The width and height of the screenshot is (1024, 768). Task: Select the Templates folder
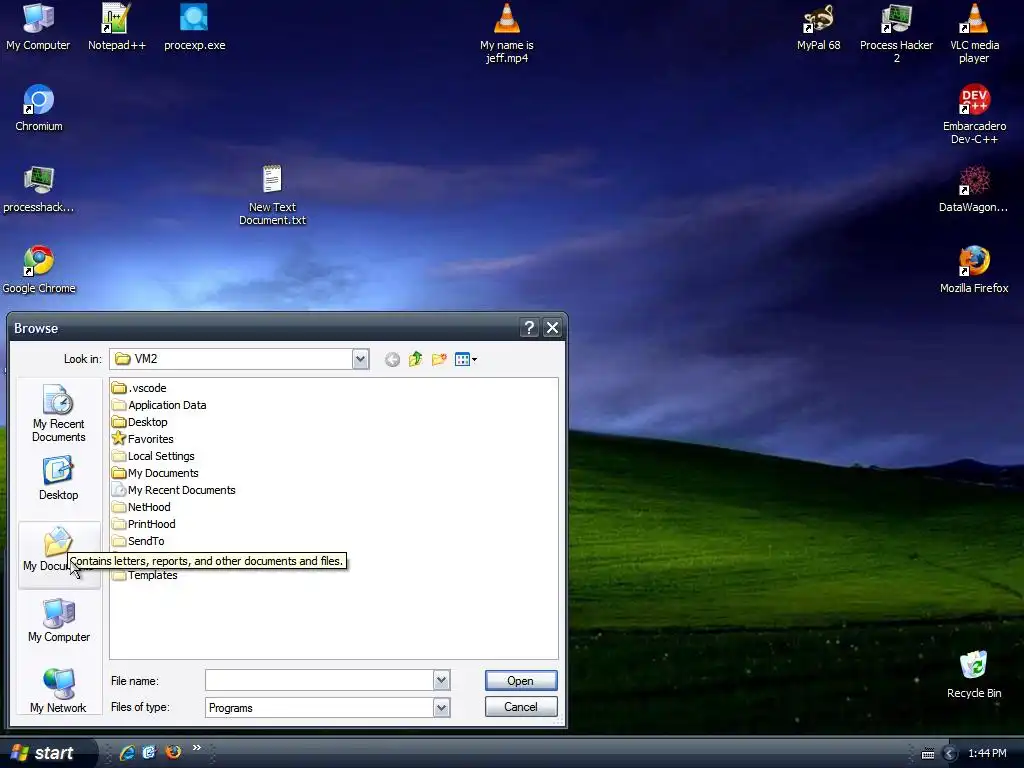tap(145, 575)
